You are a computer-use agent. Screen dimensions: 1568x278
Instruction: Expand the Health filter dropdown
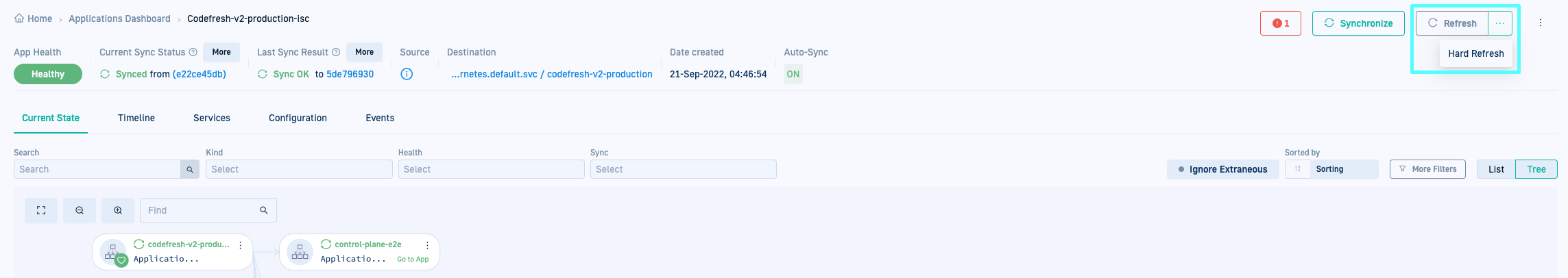(x=491, y=169)
